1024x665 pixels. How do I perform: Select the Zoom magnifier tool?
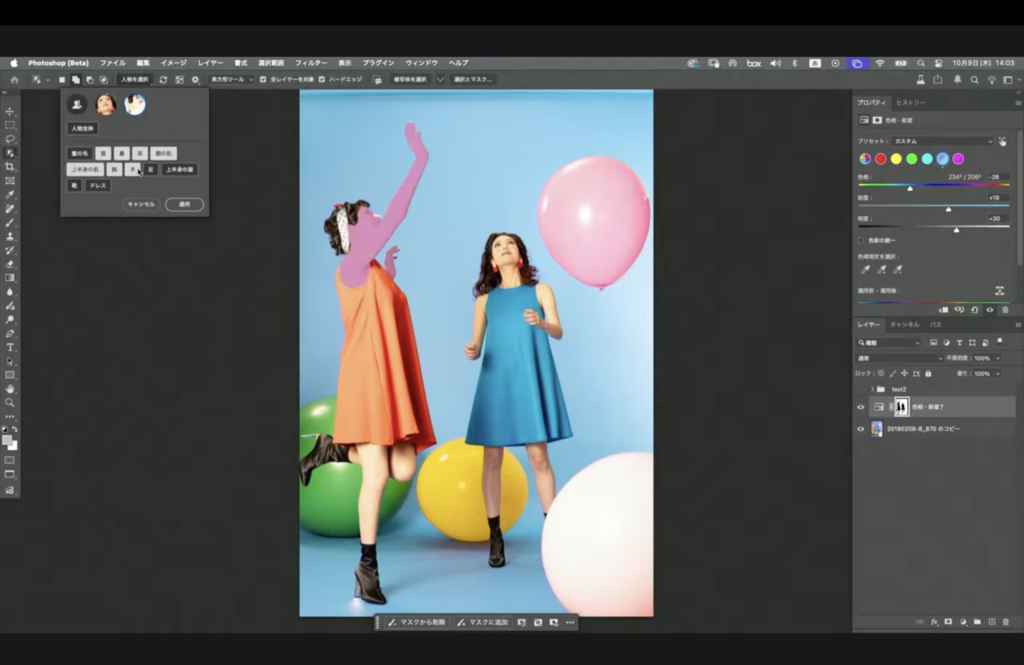point(10,402)
